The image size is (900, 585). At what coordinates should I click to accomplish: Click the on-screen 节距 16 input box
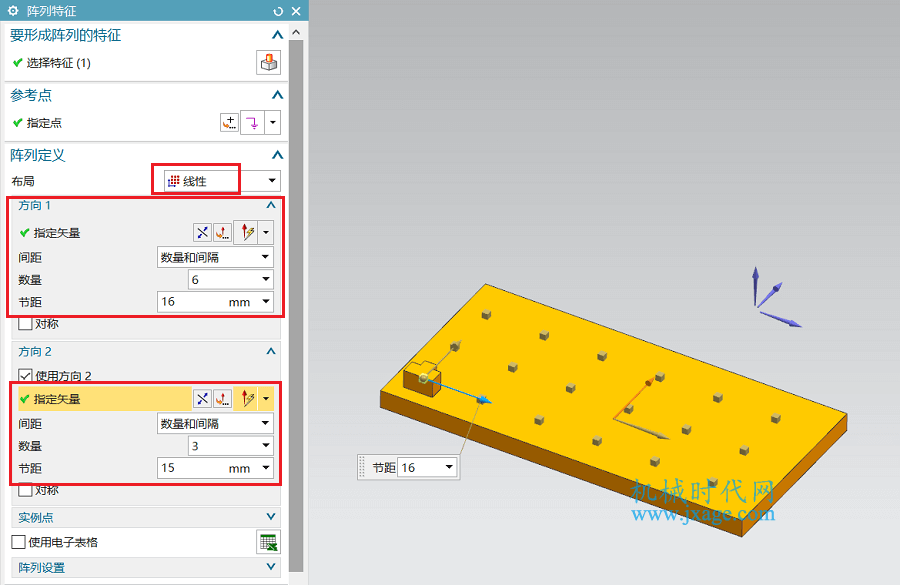pyautogui.click(x=420, y=467)
